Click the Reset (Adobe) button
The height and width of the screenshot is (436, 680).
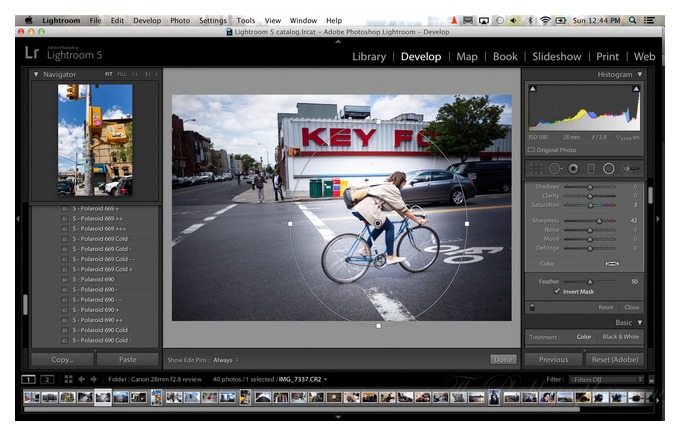(615, 360)
